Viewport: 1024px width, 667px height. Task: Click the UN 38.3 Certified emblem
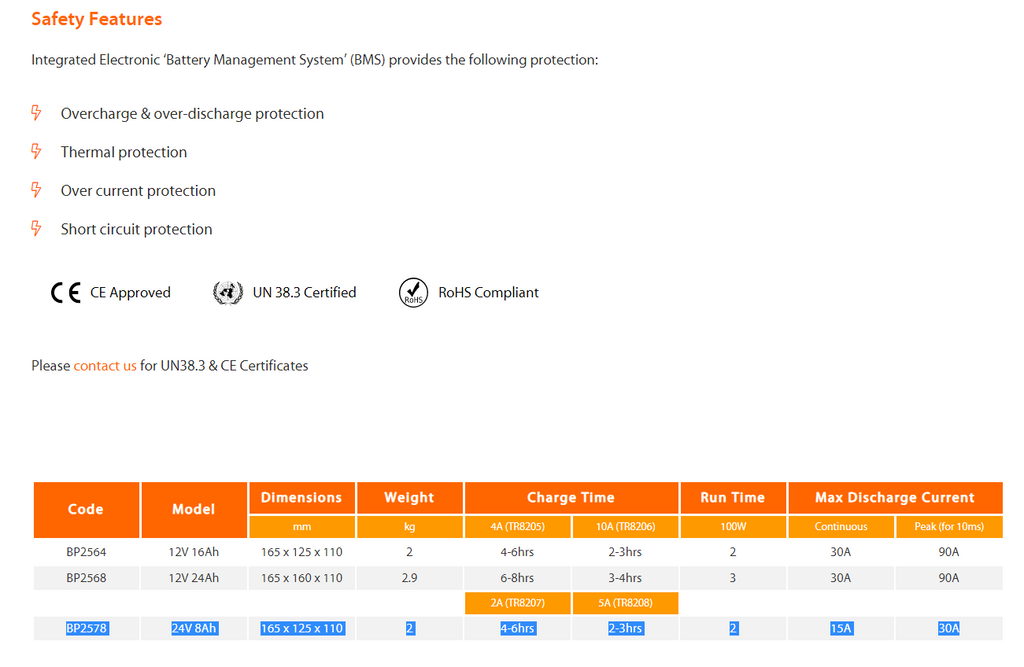pos(228,293)
